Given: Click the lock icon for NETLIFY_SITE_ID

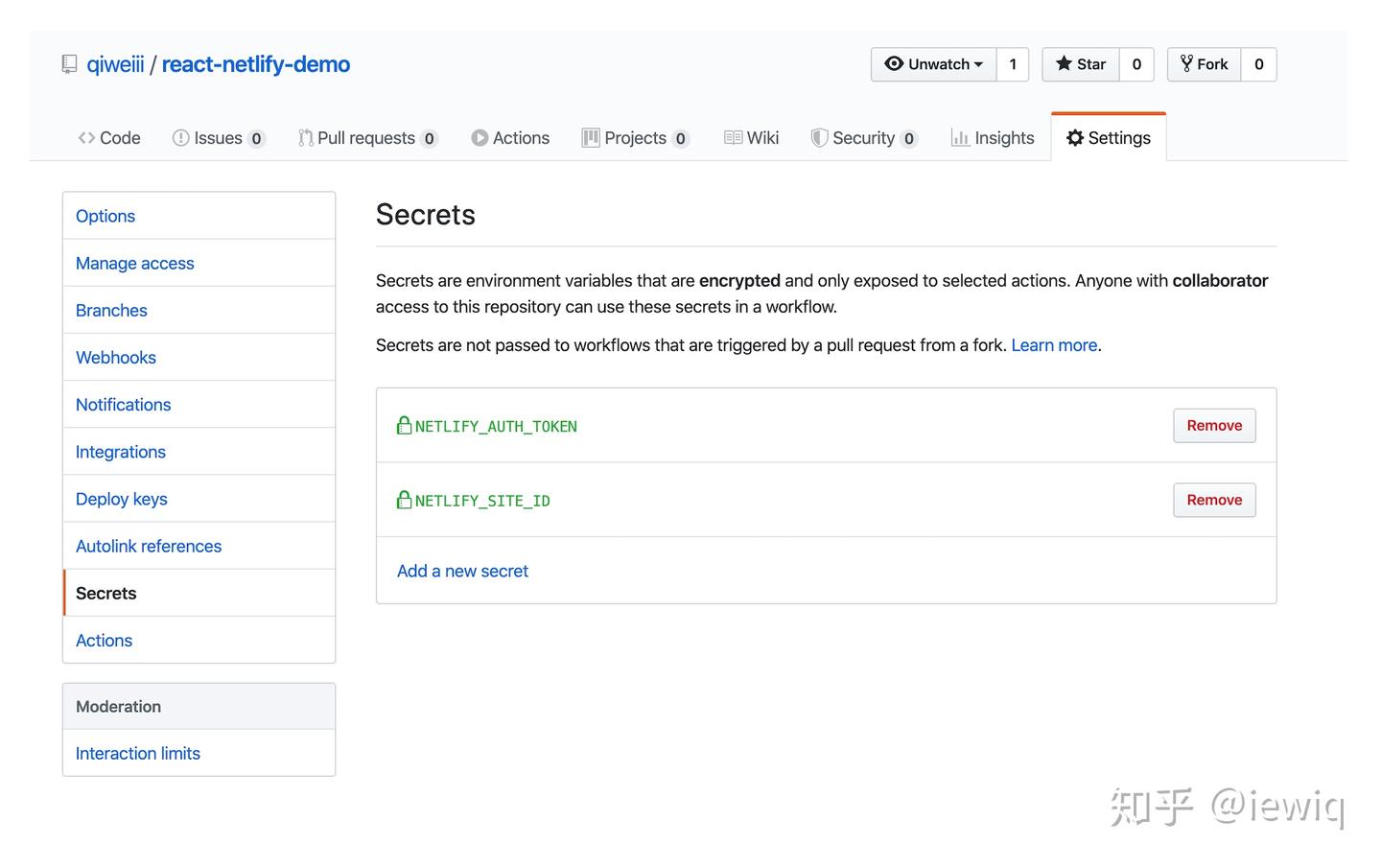Looking at the screenshot, I should (404, 500).
